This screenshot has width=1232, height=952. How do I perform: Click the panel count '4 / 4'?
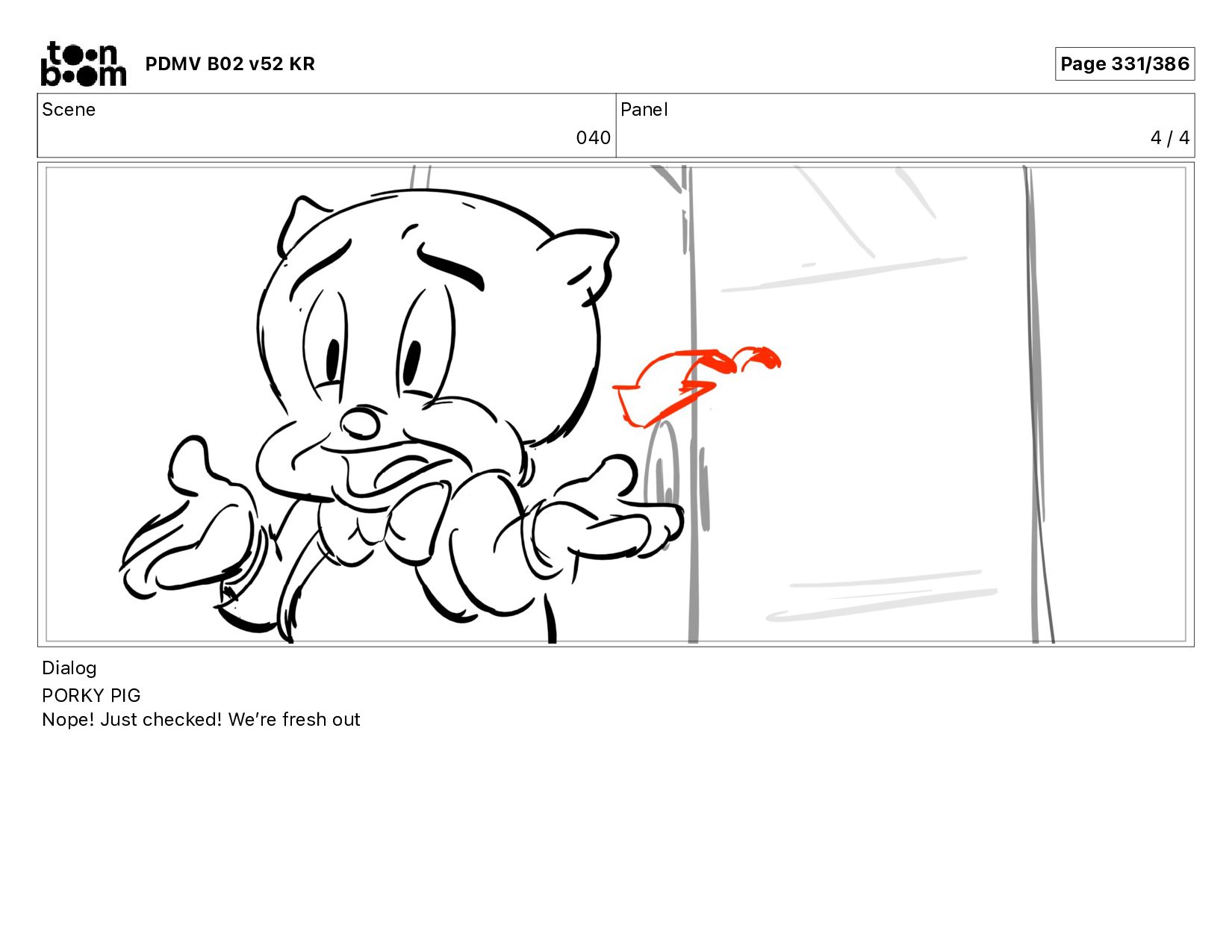tap(1170, 138)
